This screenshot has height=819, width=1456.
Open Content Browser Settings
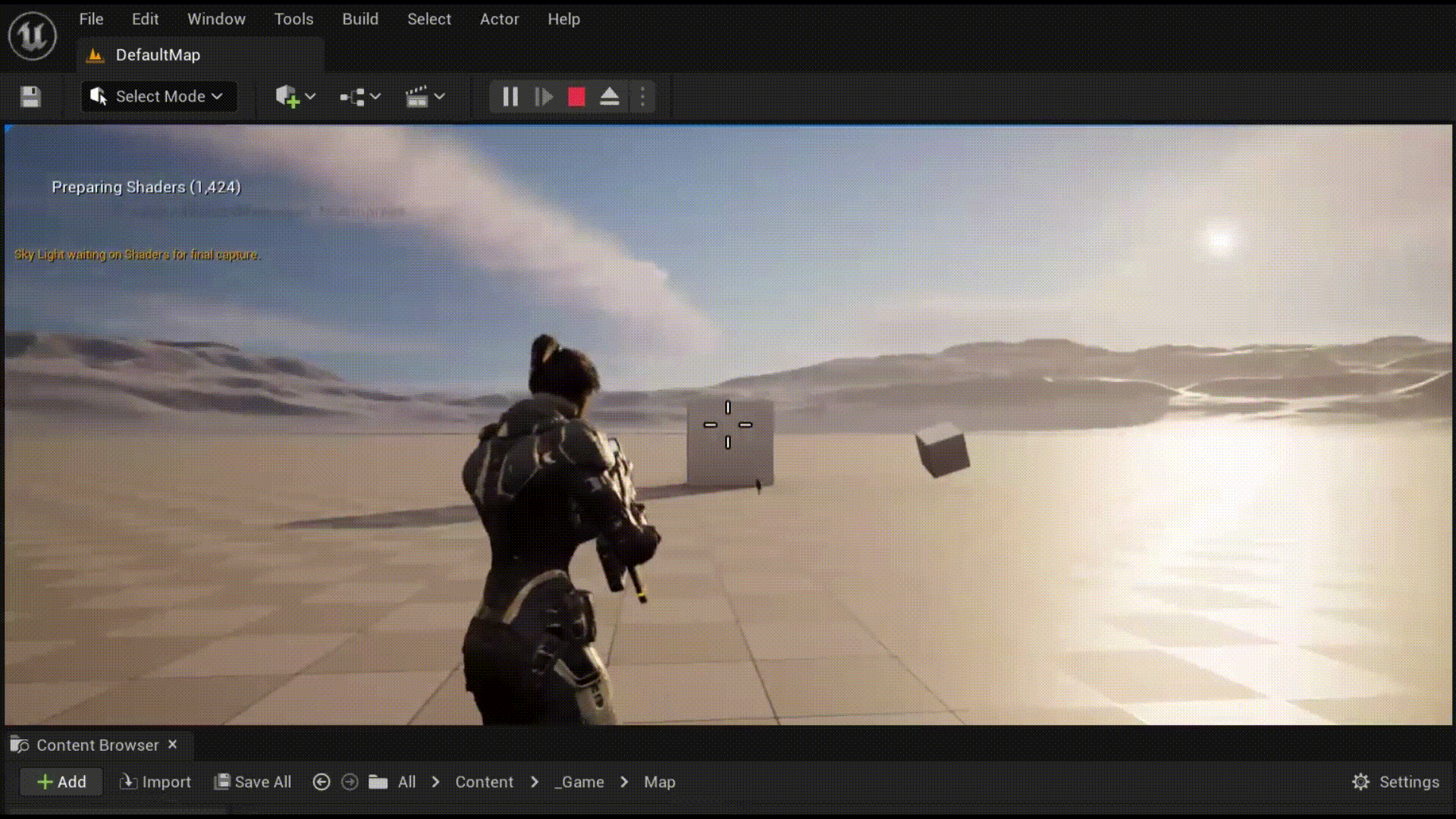click(1395, 782)
